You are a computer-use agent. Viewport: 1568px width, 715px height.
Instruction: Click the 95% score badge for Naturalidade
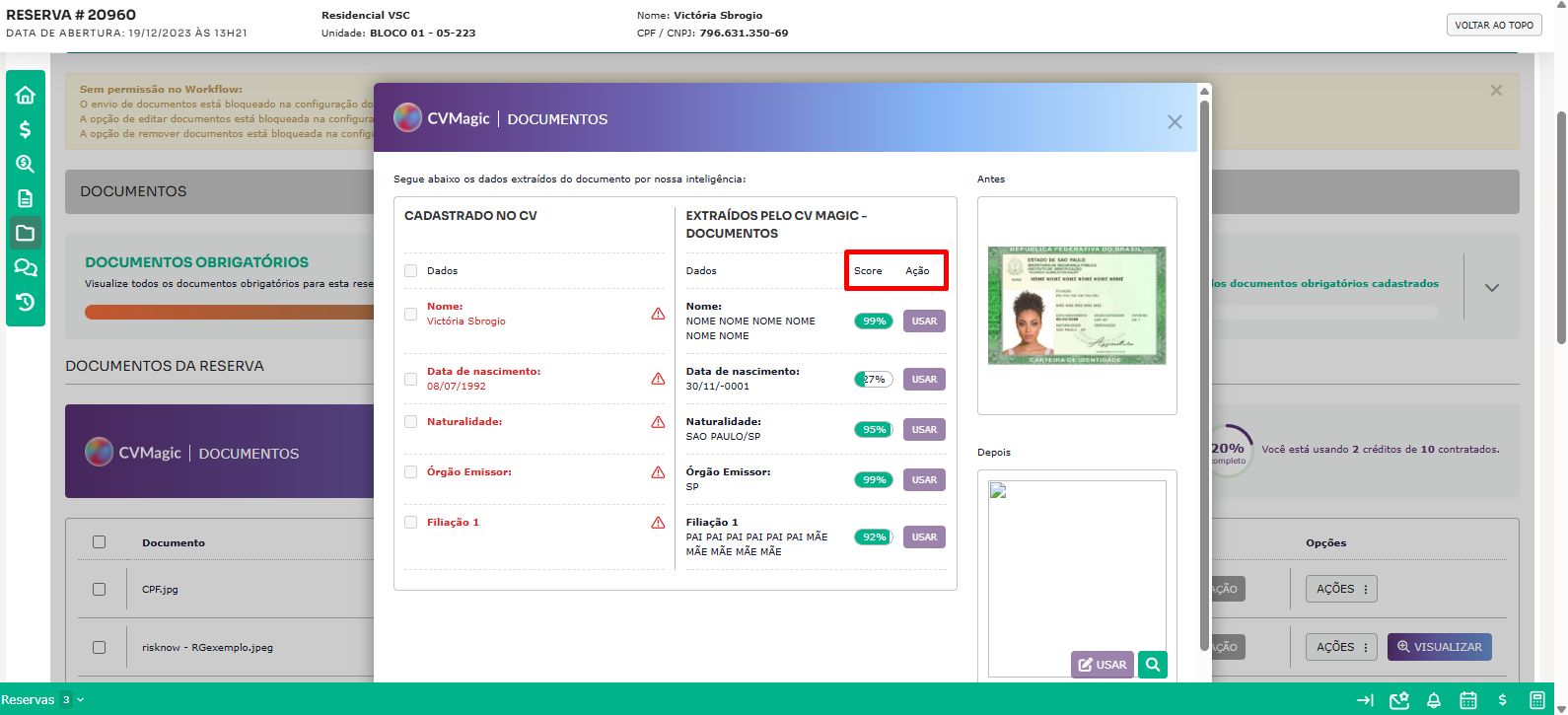874,430
